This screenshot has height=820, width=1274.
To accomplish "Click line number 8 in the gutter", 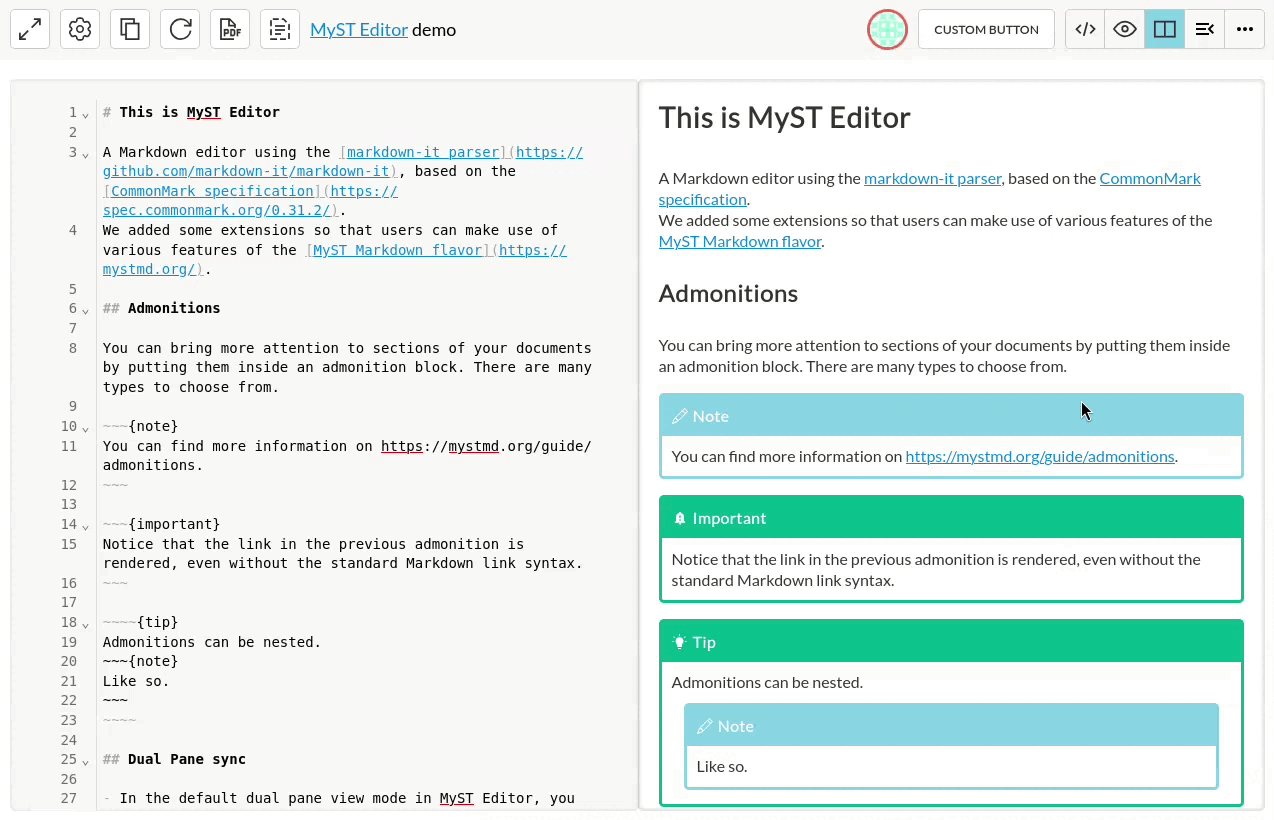I will pyautogui.click(x=73, y=348).
